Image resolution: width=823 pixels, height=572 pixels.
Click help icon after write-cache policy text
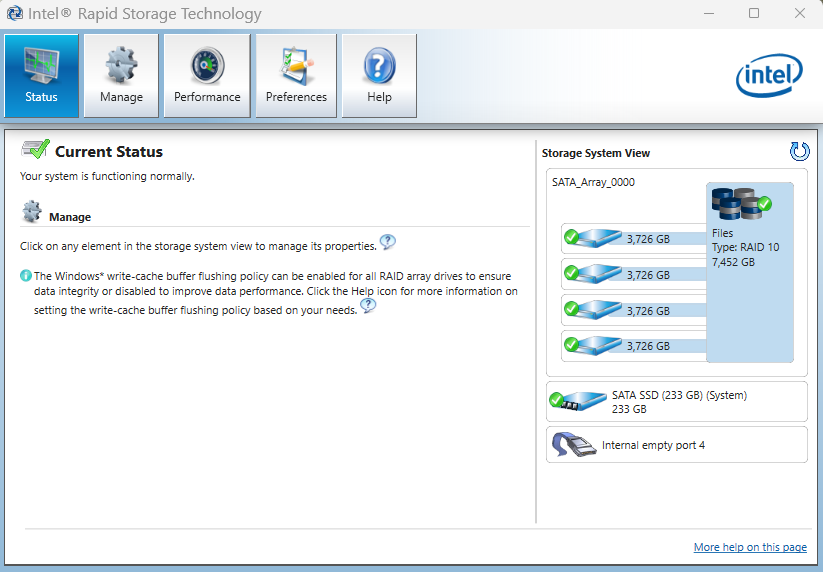click(368, 306)
